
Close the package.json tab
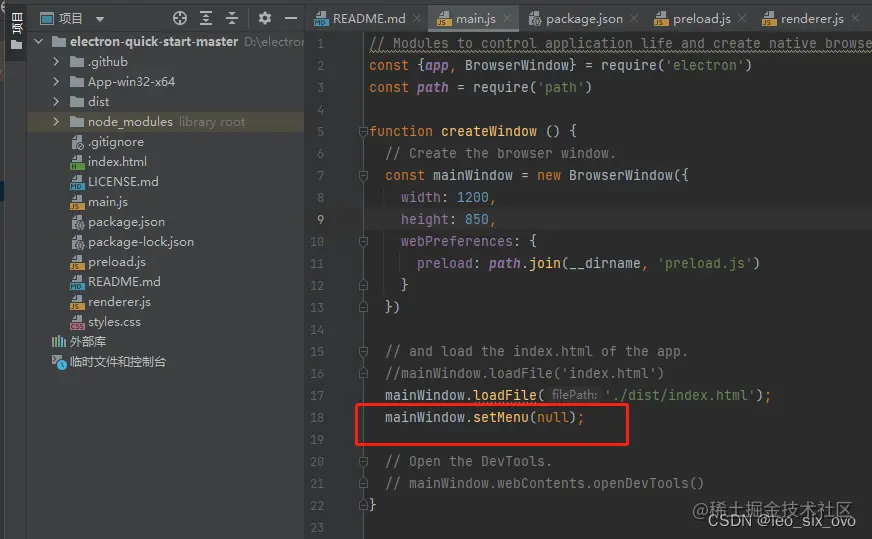[x=634, y=18]
